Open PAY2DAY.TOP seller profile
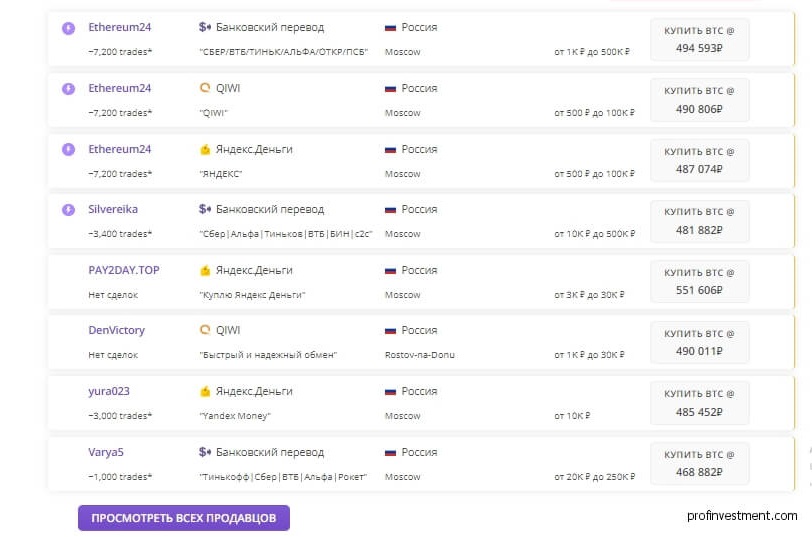Image resolution: width=812 pixels, height=537 pixels. point(124,270)
